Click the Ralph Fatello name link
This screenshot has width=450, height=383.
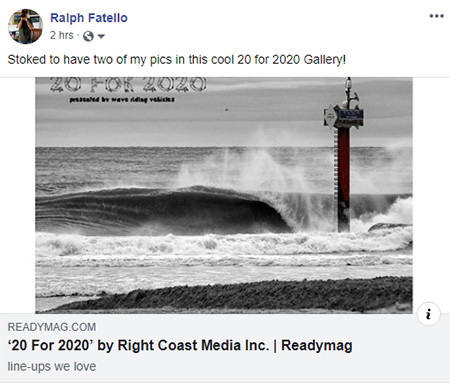point(89,18)
